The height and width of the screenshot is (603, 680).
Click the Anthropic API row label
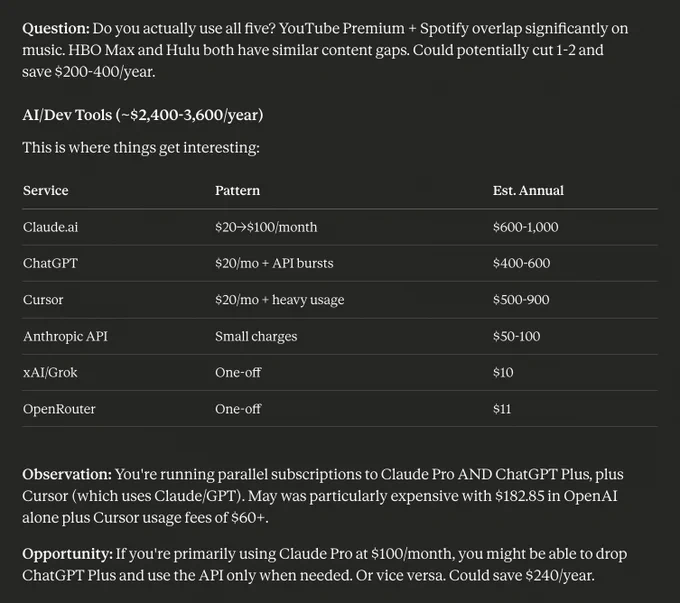65,336
